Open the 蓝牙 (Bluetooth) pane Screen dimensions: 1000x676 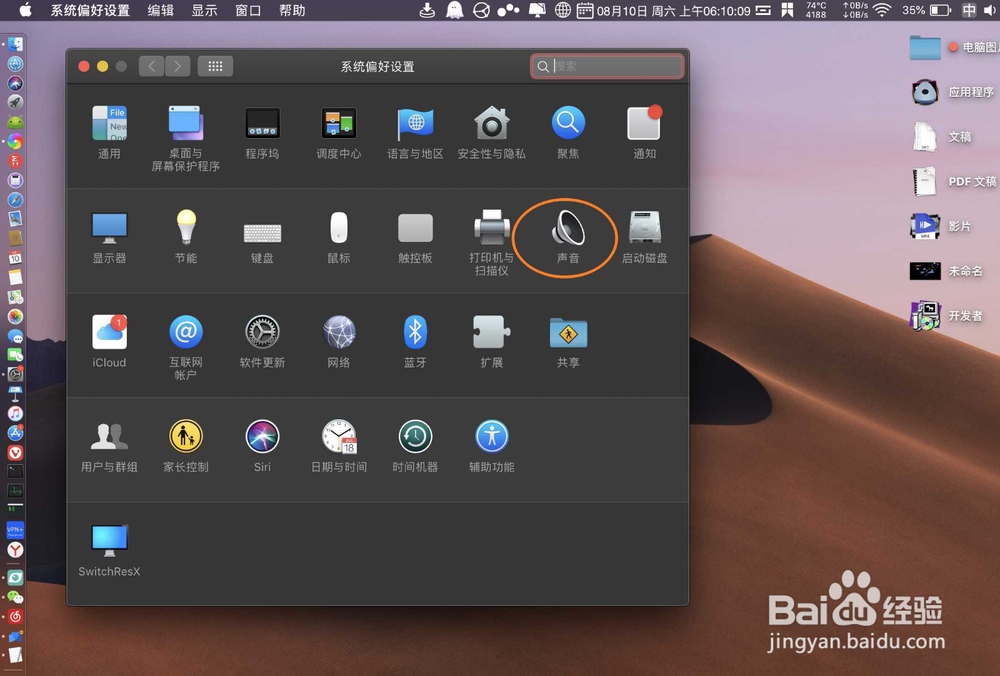click(x=415, y=341)
